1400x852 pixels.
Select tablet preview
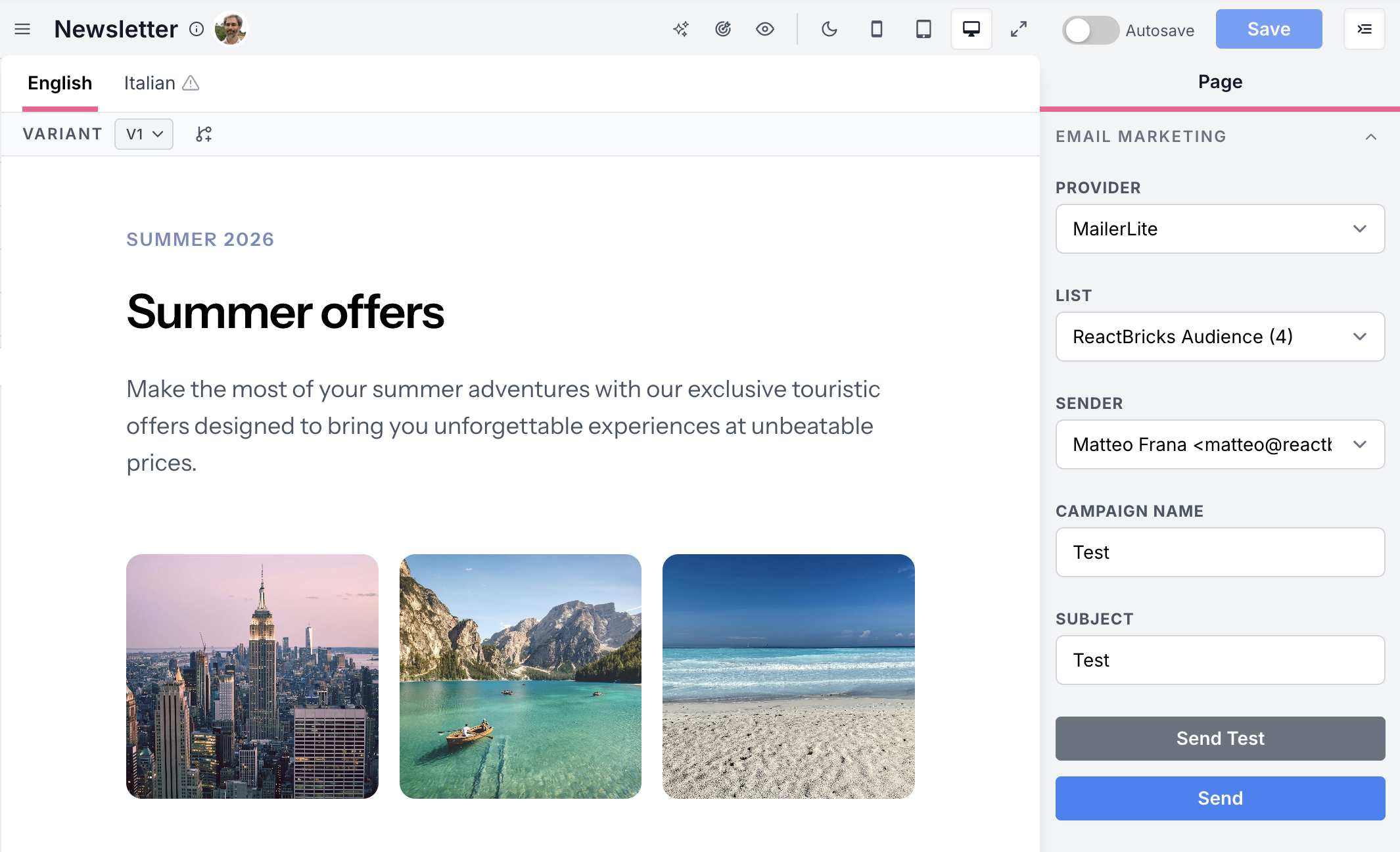pos(924,29)
